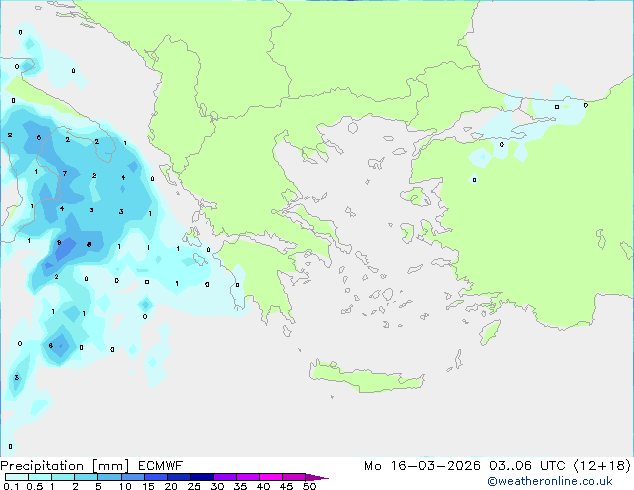This screenshot has width=634, height=490.
Task: Click the 0.1–0.5 mm legend color box
Action: [x=17, y=477]
